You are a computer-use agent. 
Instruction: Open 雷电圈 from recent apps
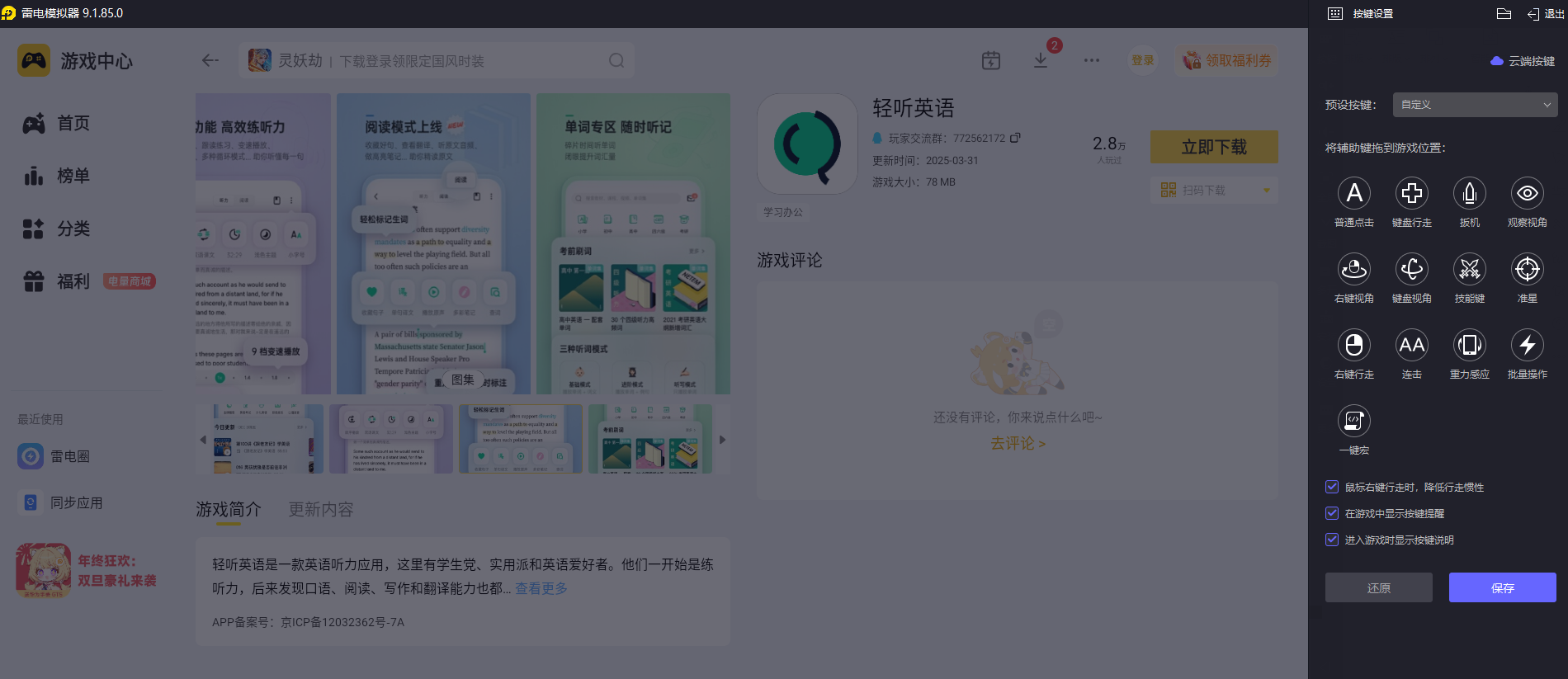click(x=54, y=456)
